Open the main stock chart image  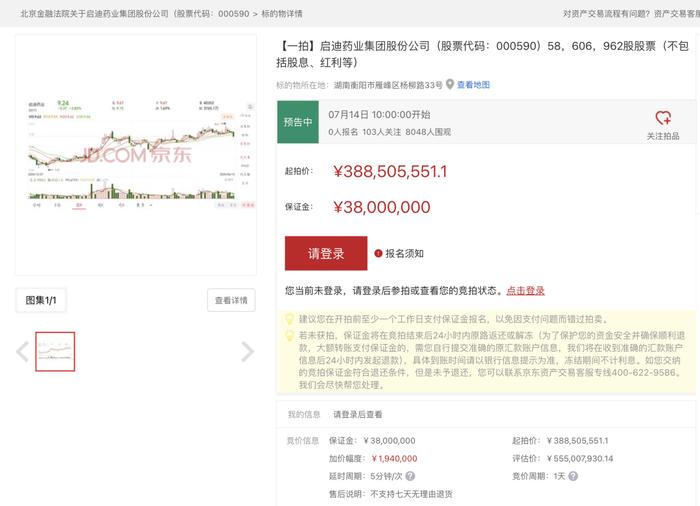(x=136, y=155)
